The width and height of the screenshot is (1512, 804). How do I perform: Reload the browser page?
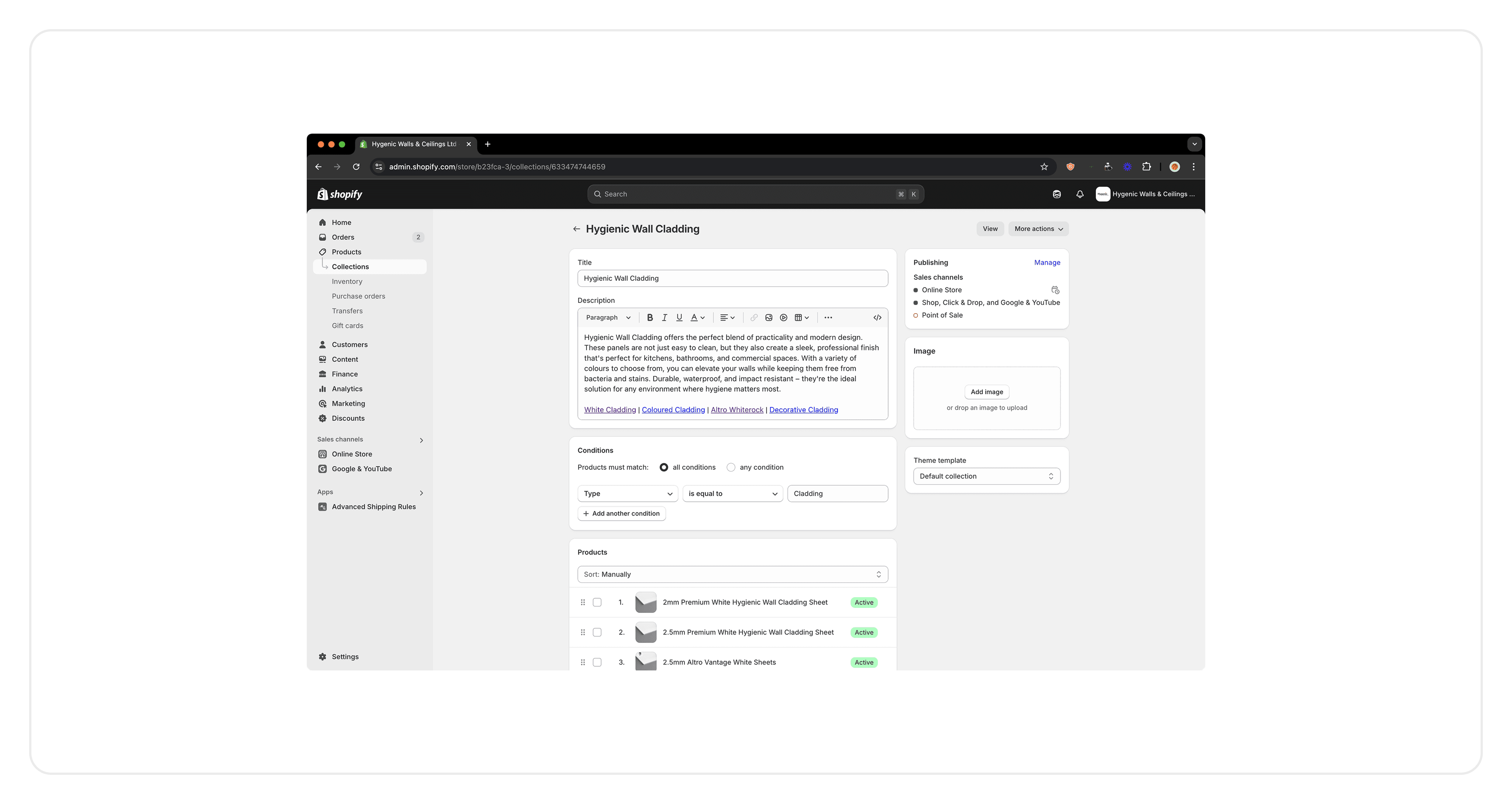(356, 167)
